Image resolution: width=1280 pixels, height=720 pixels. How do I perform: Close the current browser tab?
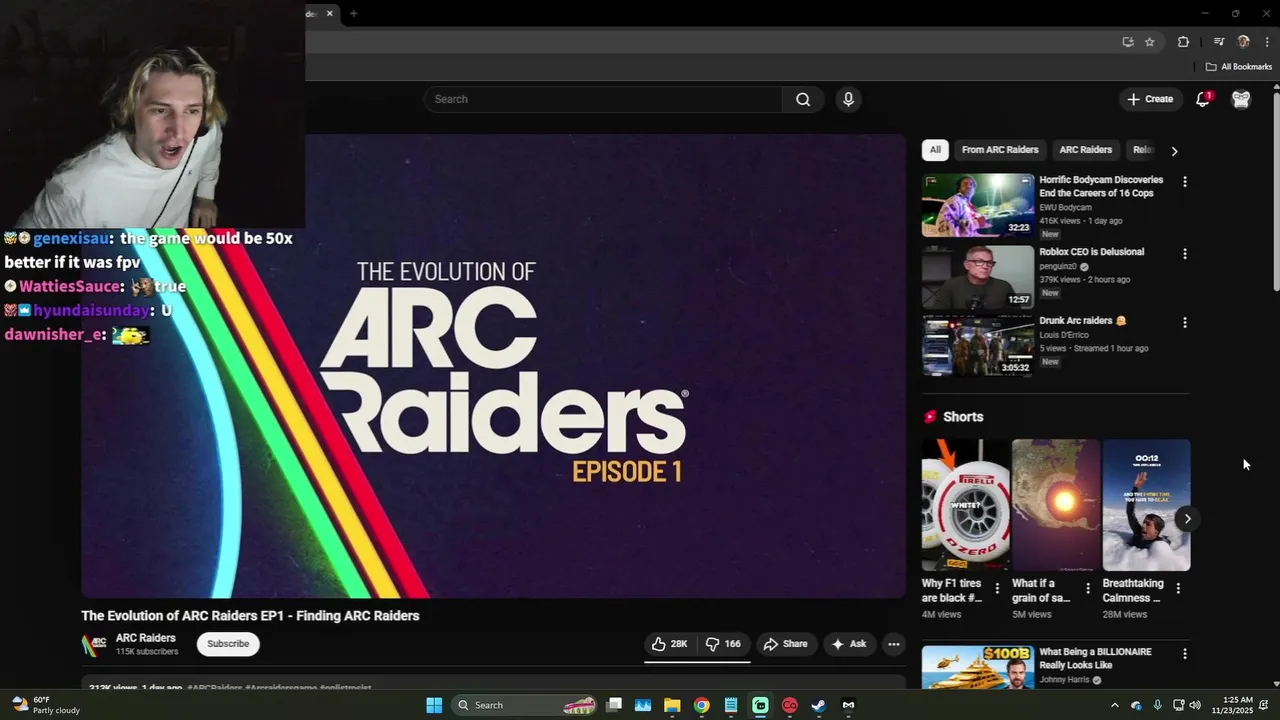[x=329, y=13]
